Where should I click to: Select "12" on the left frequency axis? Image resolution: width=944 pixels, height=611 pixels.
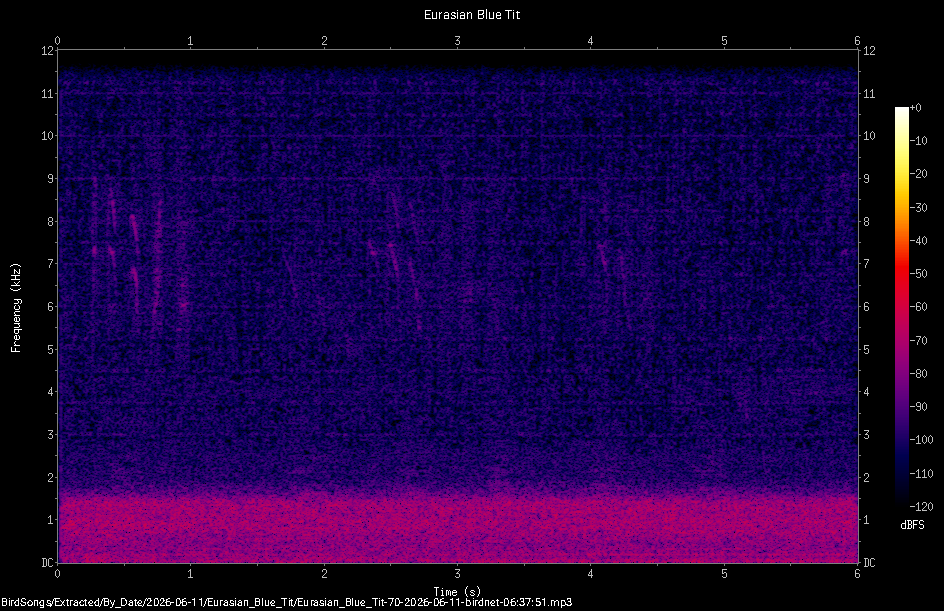tap(48, 51)
